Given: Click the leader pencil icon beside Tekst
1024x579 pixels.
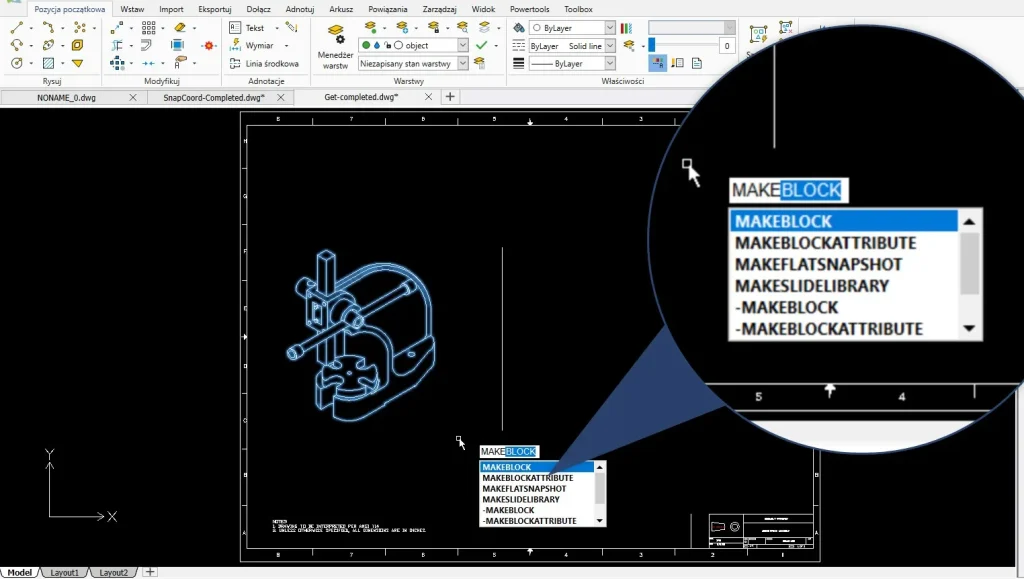Looking at the screenshot, I should tap(292, 27).
